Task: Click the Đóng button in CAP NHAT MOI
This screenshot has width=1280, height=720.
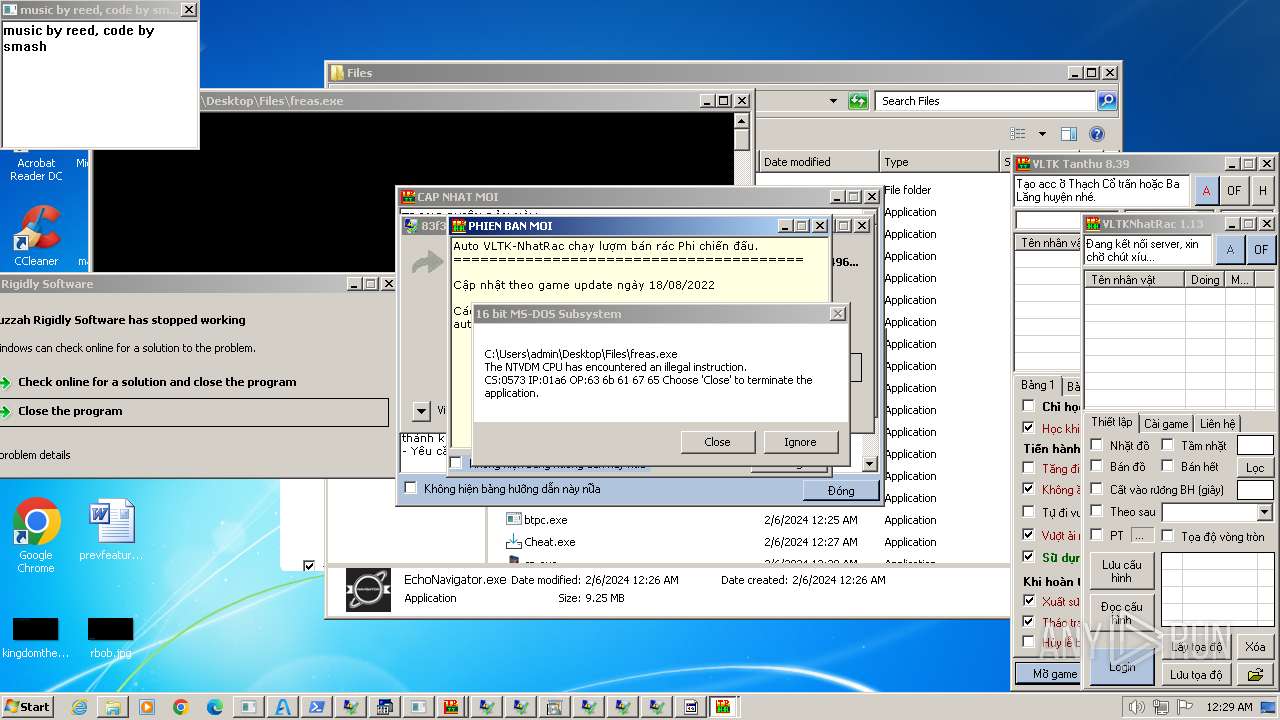Action: click(841, 490)
